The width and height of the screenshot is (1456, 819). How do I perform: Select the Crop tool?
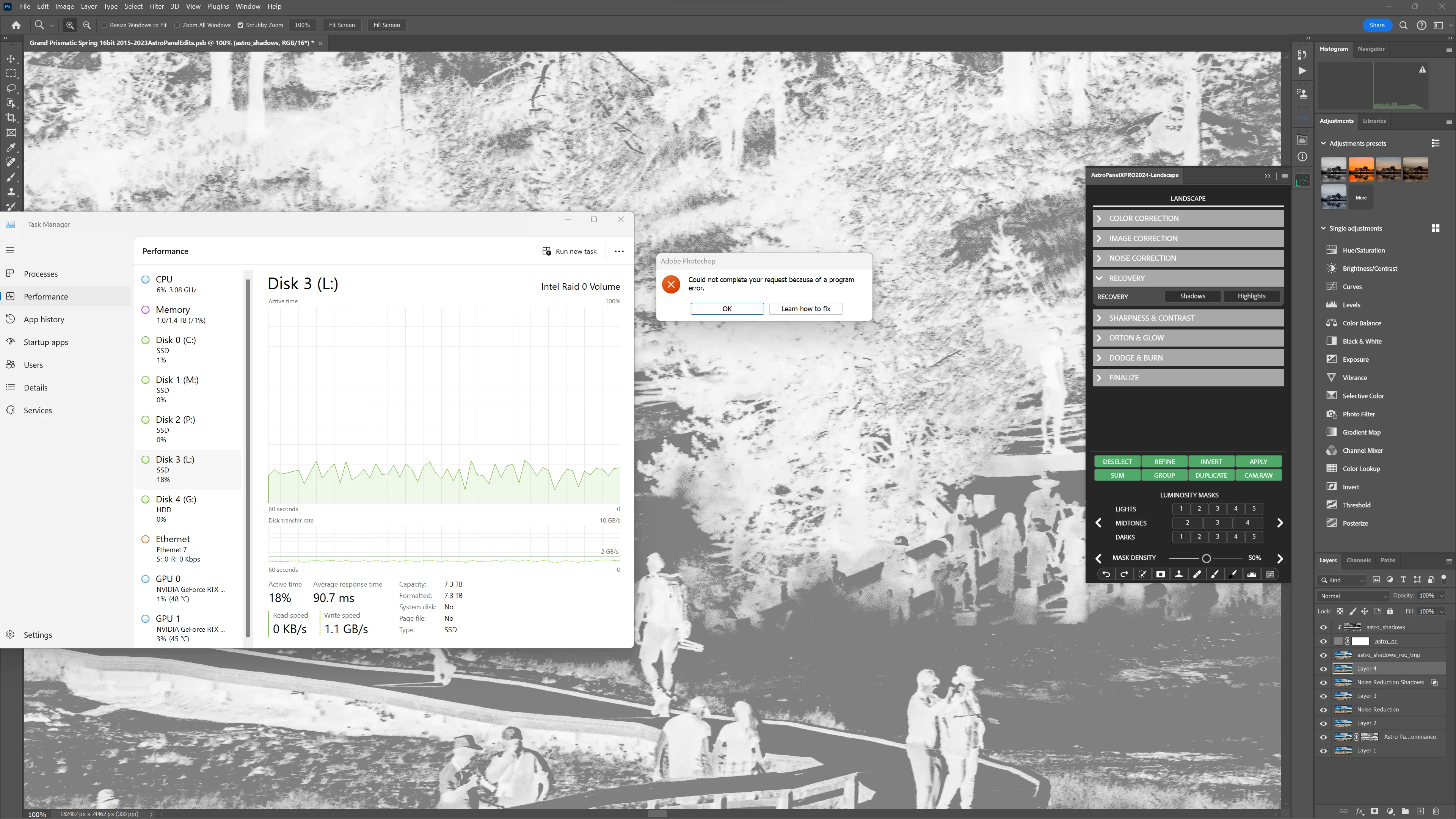11,118
